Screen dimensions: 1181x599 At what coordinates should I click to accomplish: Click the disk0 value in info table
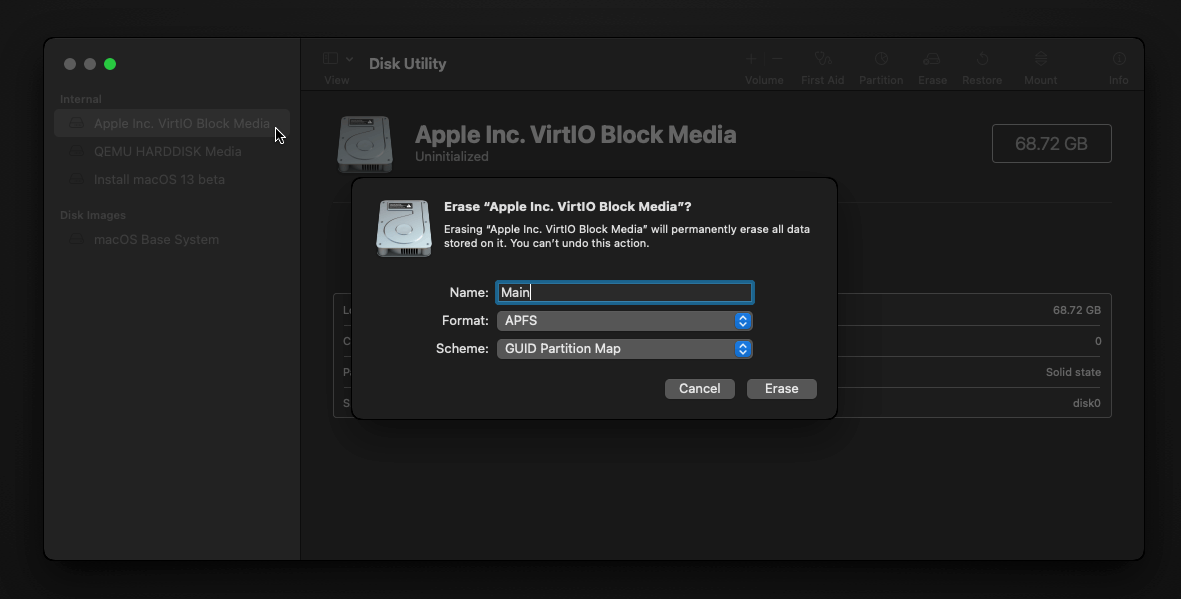point(1086,403)
